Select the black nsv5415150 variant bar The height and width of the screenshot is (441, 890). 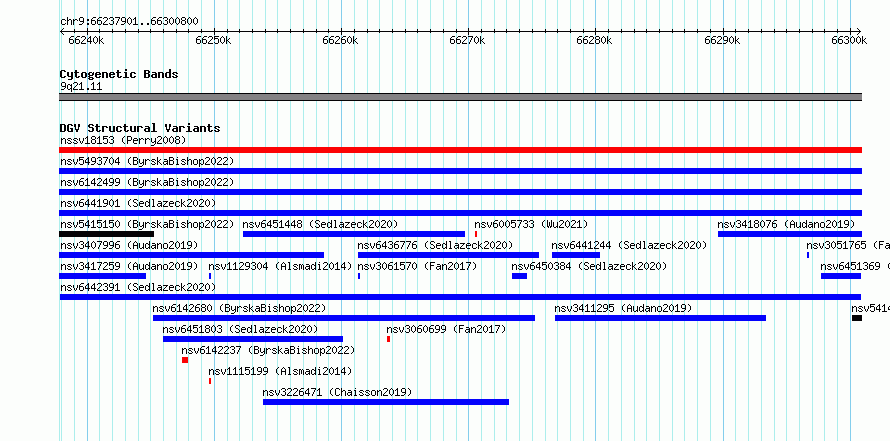pyautogui.click(x=107, y=234)
